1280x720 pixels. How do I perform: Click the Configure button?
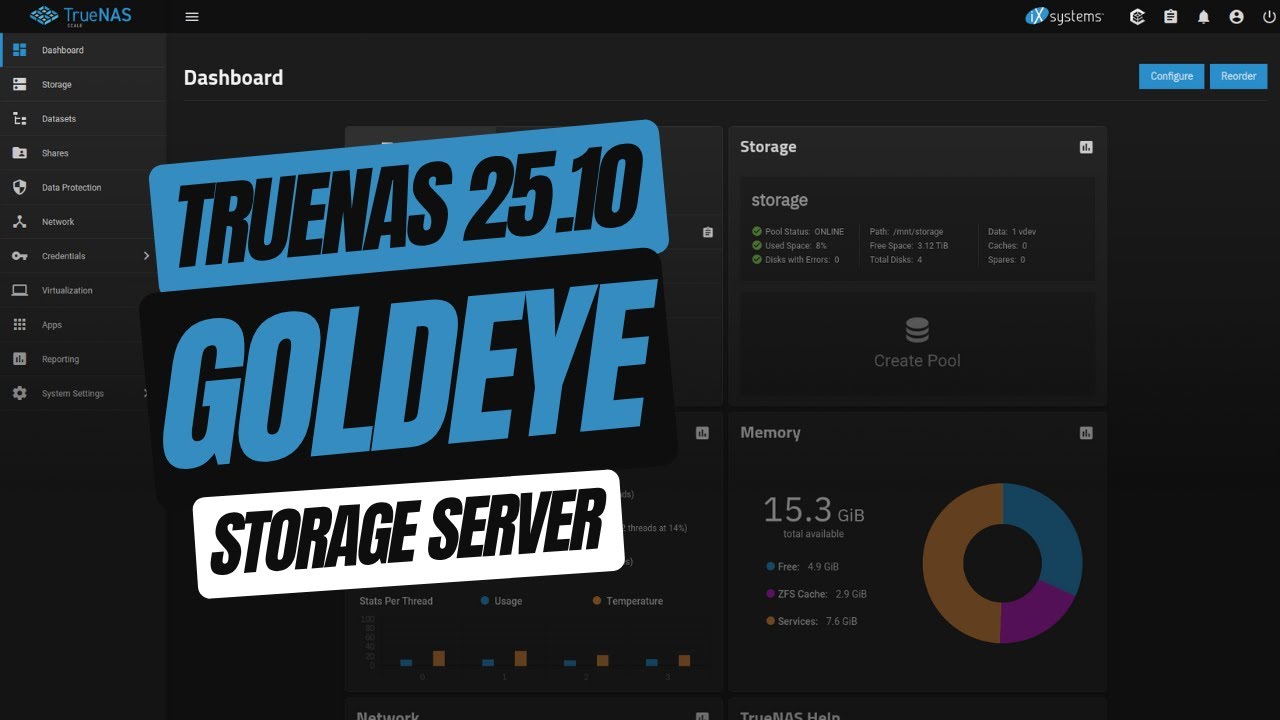[1171, 76]
